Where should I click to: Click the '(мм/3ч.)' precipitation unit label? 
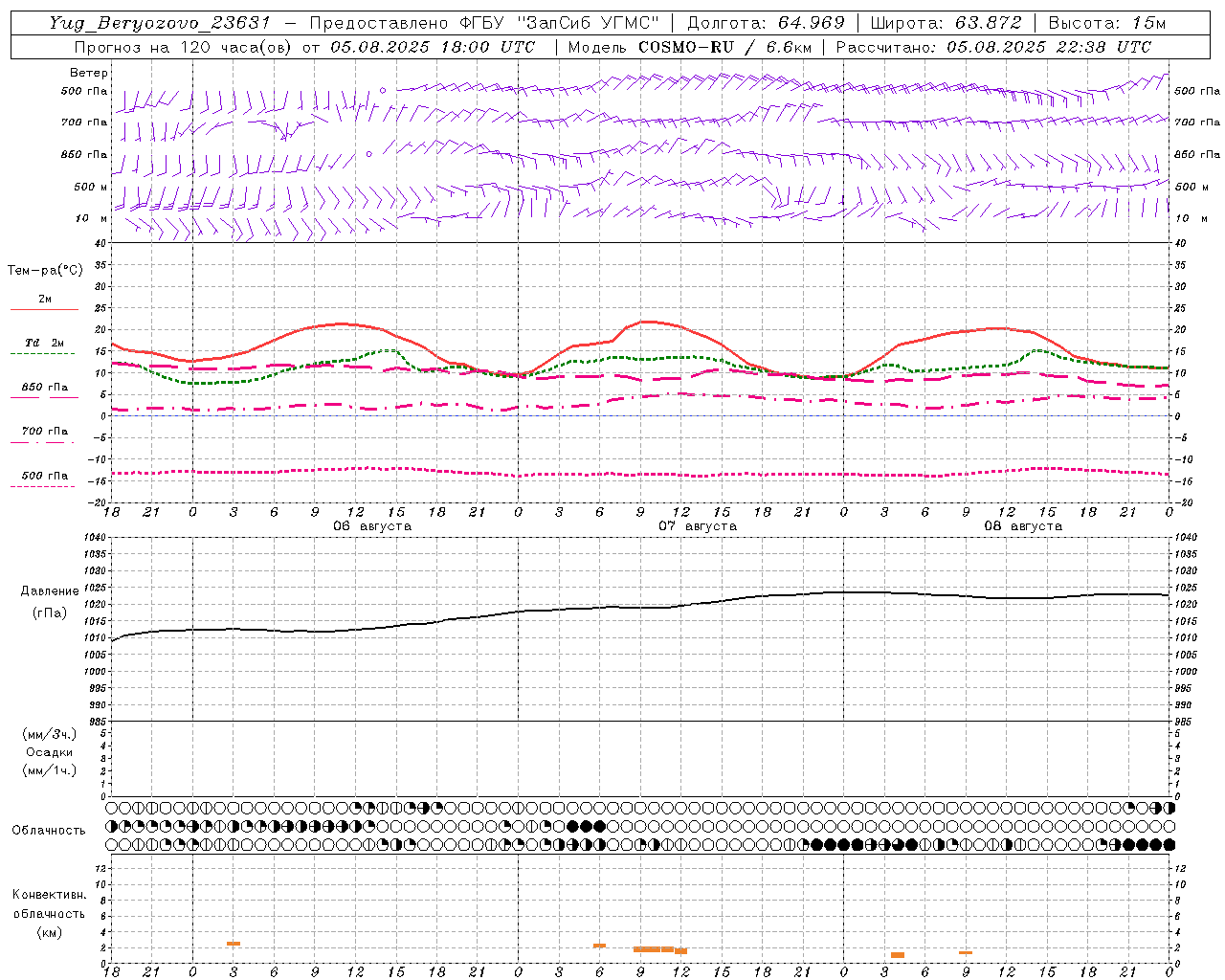coord(50,734)
